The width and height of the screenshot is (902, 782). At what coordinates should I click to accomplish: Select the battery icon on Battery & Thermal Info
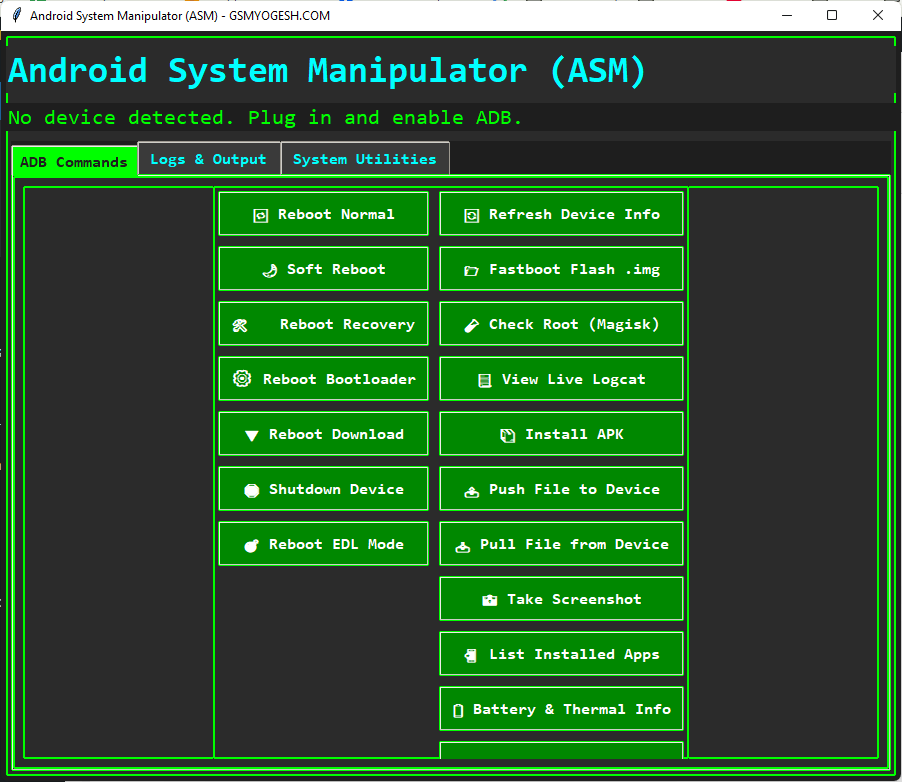(459, 708)
